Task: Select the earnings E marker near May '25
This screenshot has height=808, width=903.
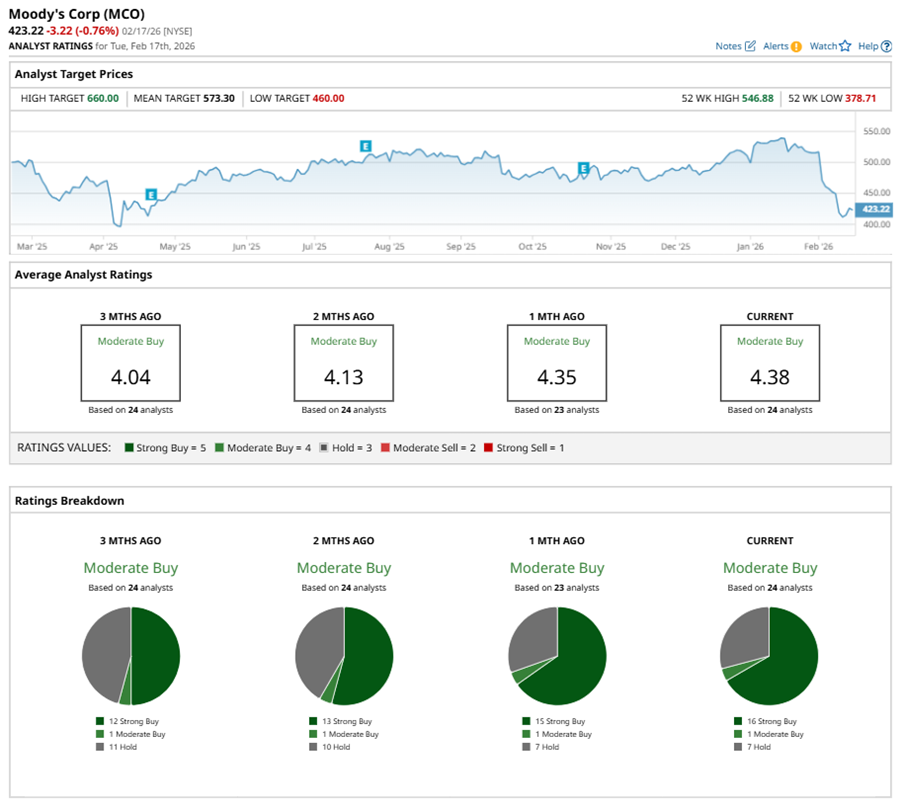Action: click(x=151, y=194)
